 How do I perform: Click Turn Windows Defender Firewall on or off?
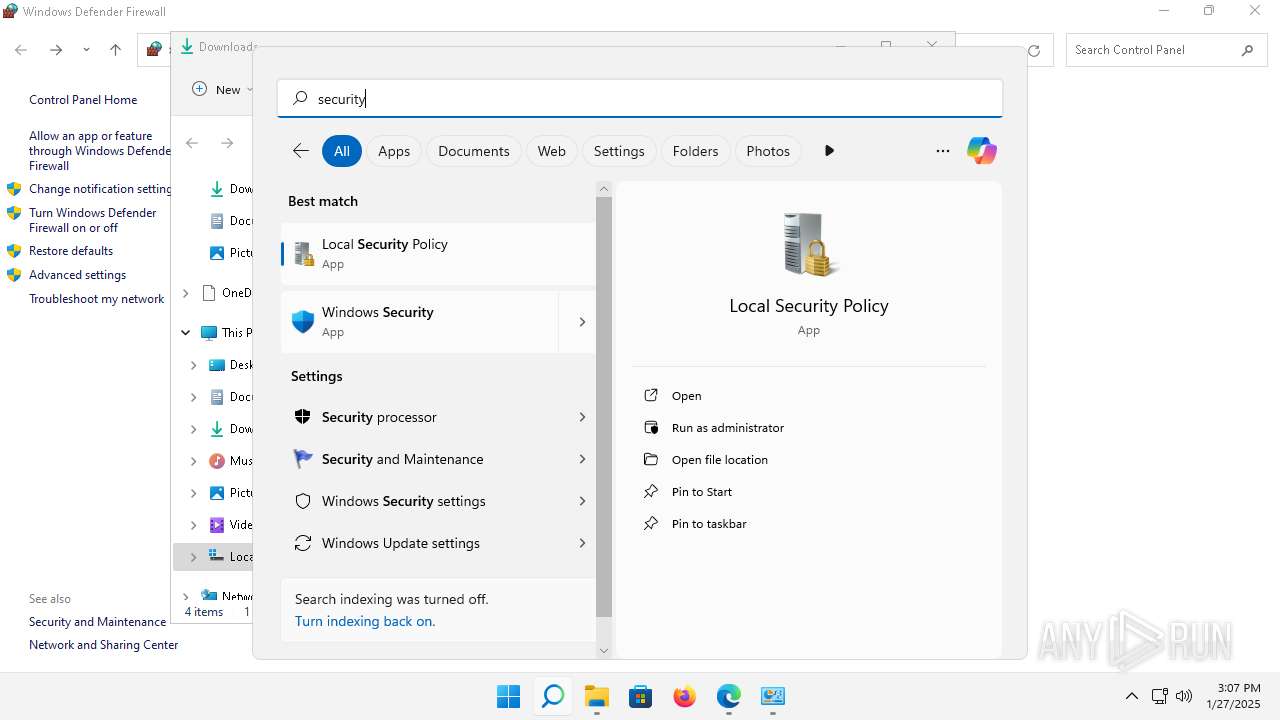pos(93,220)
